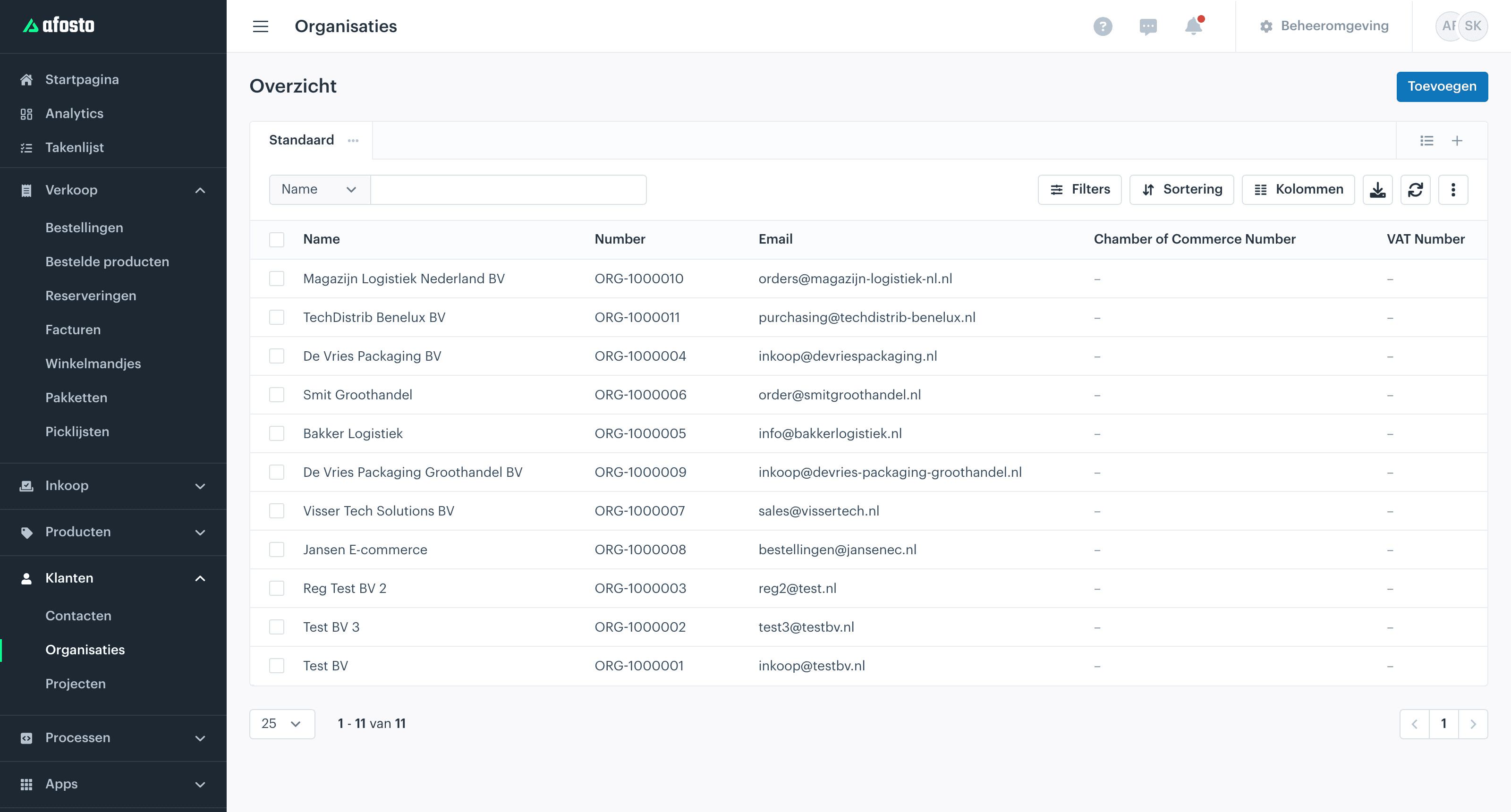
Task: Tick the checkbox for Smit Groothandel
Action: tap(276, 395)
